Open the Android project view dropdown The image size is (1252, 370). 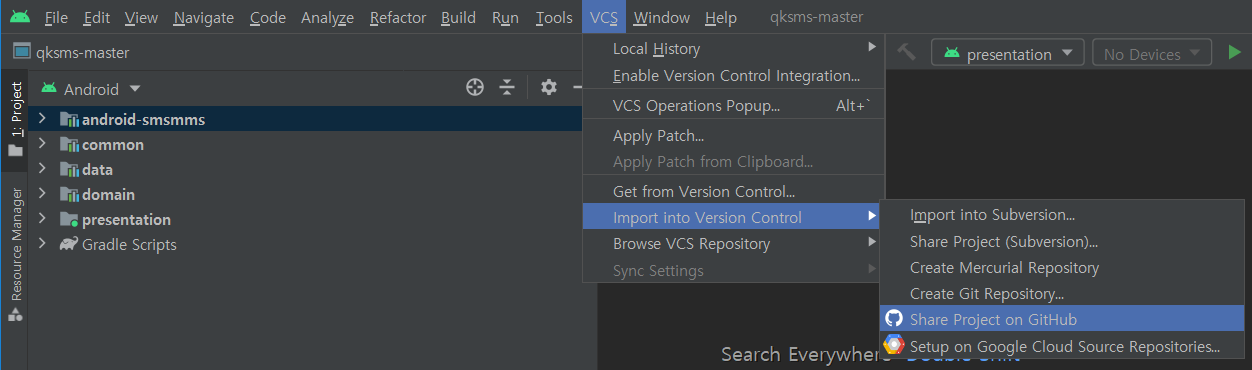tap(91, 89)
